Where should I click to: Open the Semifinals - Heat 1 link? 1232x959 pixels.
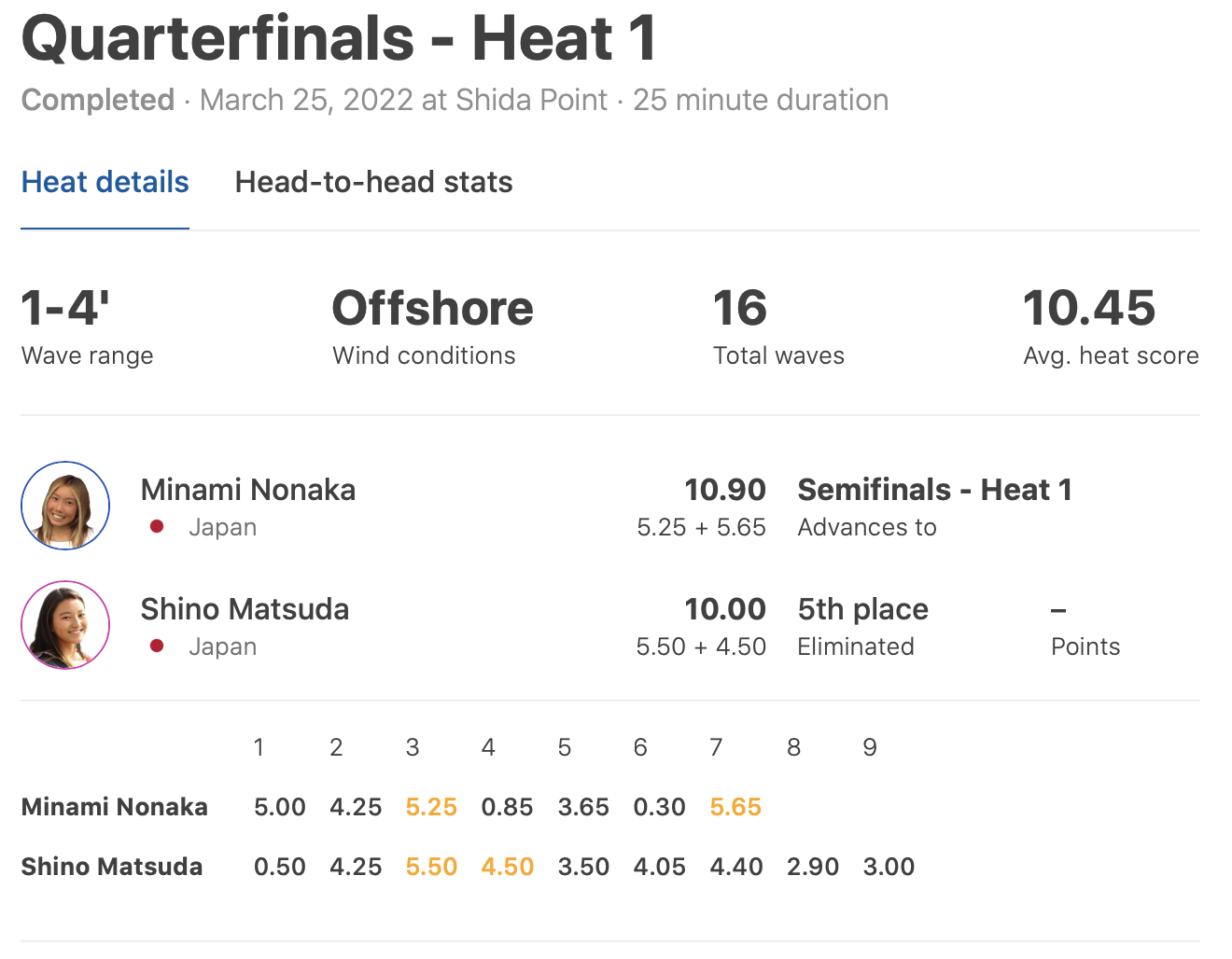click(934, 490)
